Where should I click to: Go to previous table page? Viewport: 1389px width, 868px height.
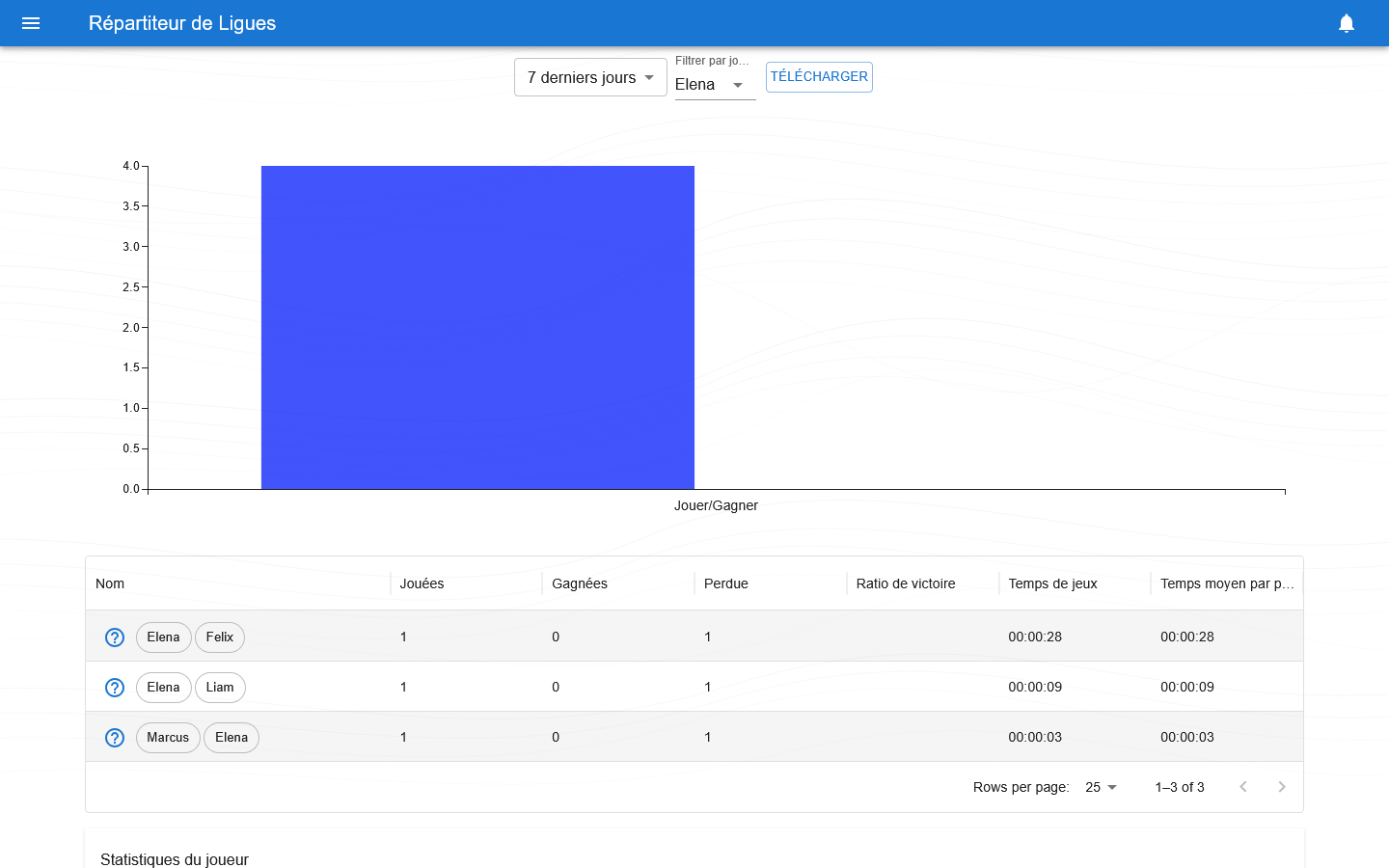[1243, 787]
